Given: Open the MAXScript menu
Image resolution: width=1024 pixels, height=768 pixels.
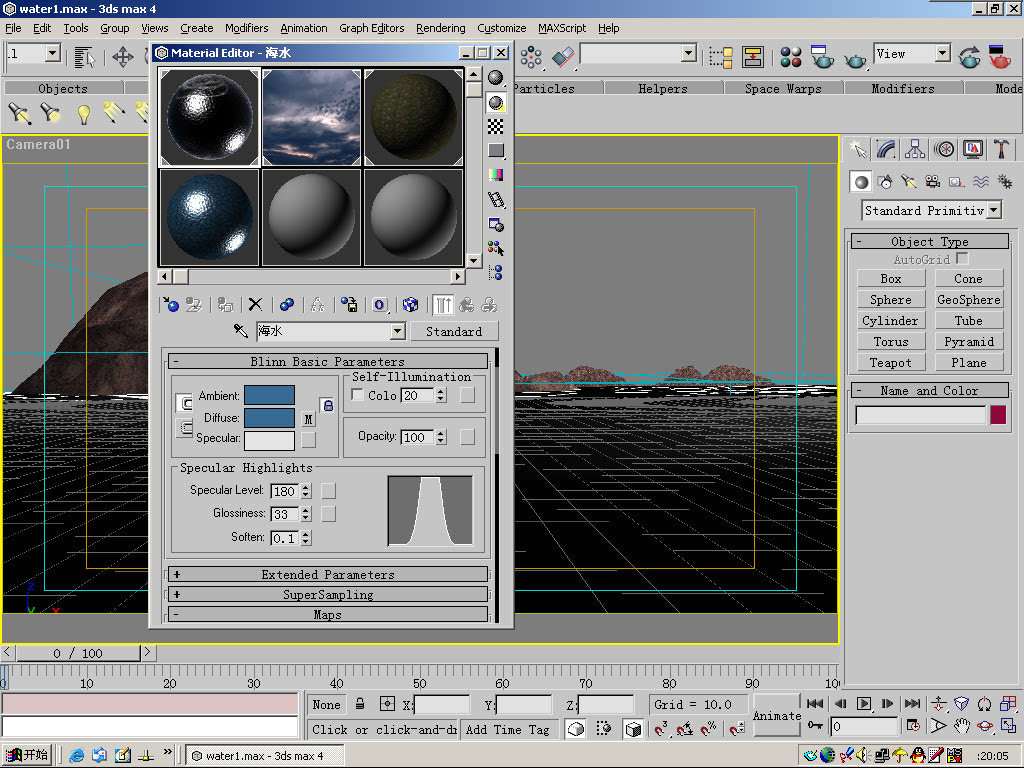Looking at the screenshot, I should 562,28.
